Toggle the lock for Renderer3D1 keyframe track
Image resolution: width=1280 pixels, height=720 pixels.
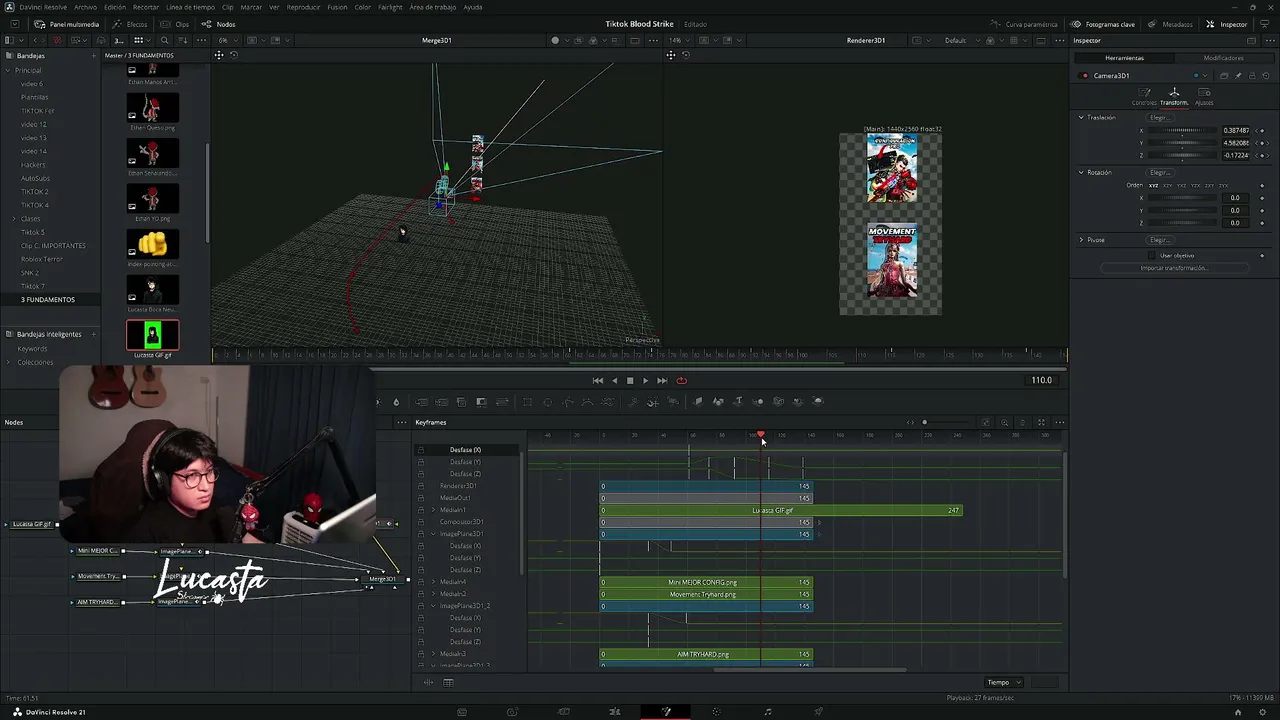421,486
